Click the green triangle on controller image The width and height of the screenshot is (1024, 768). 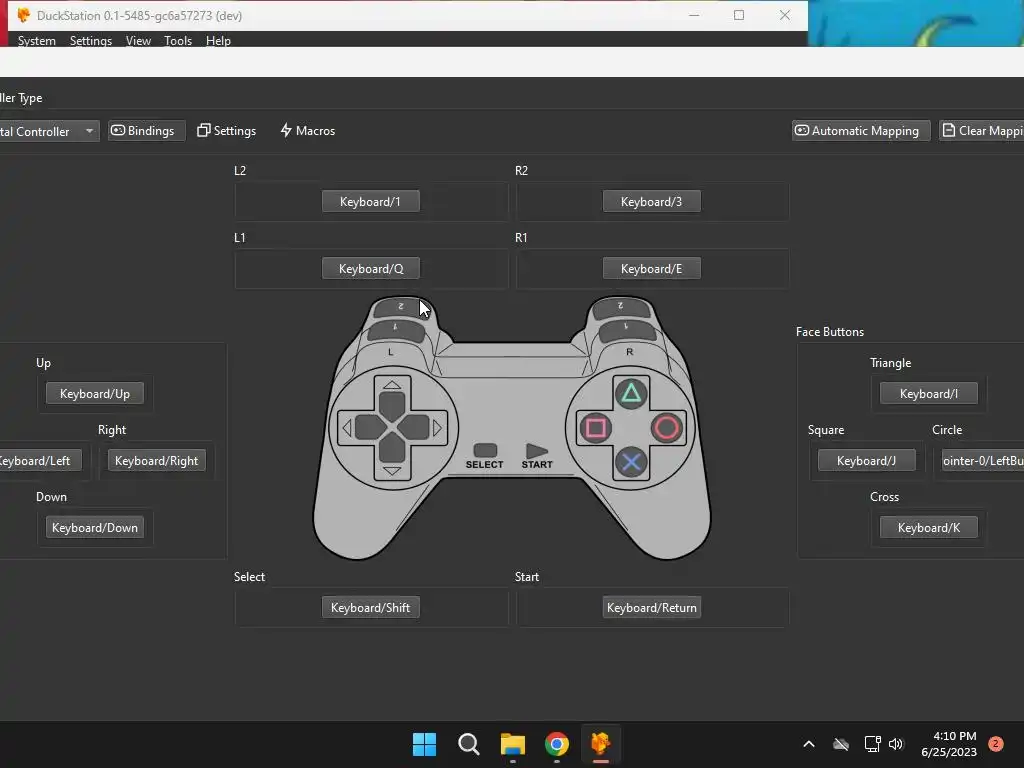point(631,393)
